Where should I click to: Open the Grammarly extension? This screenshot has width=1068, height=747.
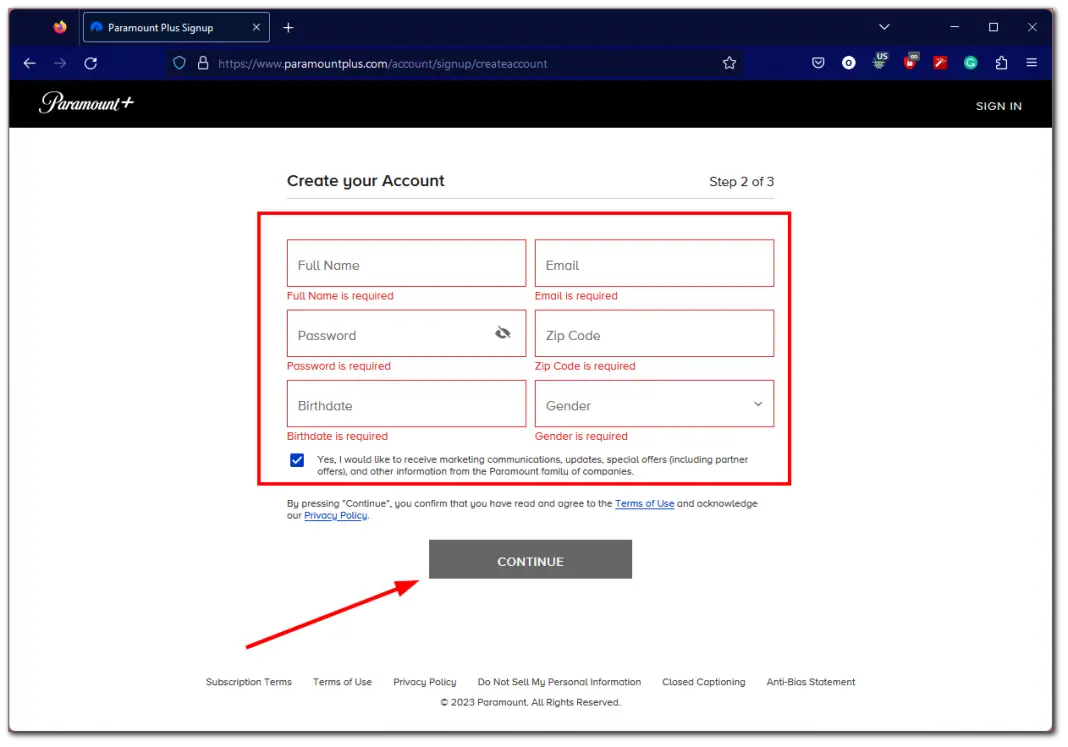970,62
